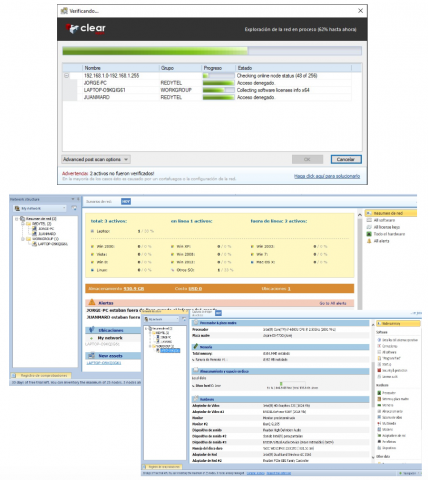Click the Mac OS X icon in summary
428x480 pixels.
(x=252, y=262)
